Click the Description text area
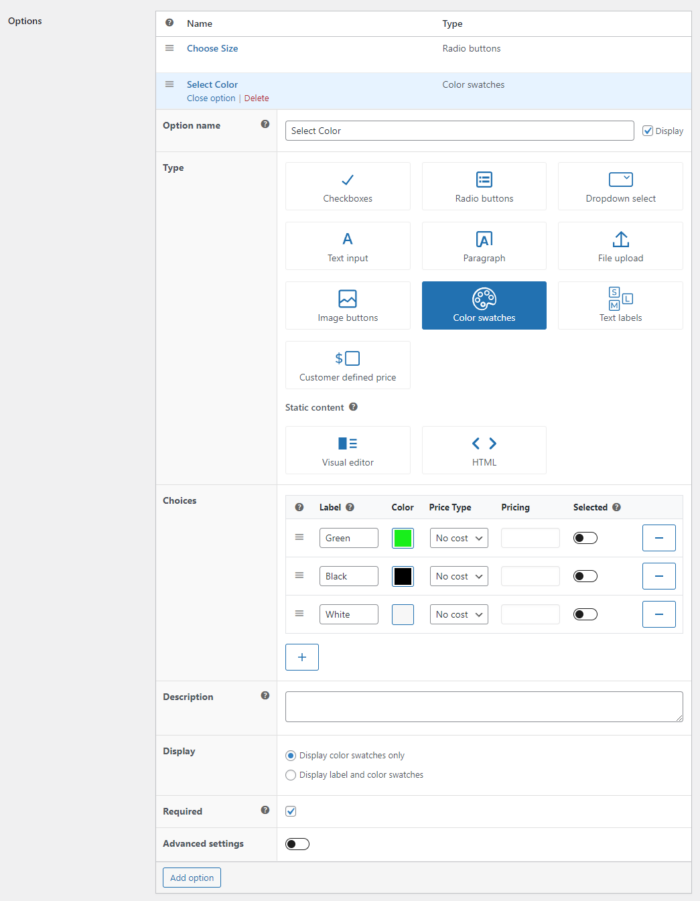Screen dimensions: 700x901 [x=484, y=707]
